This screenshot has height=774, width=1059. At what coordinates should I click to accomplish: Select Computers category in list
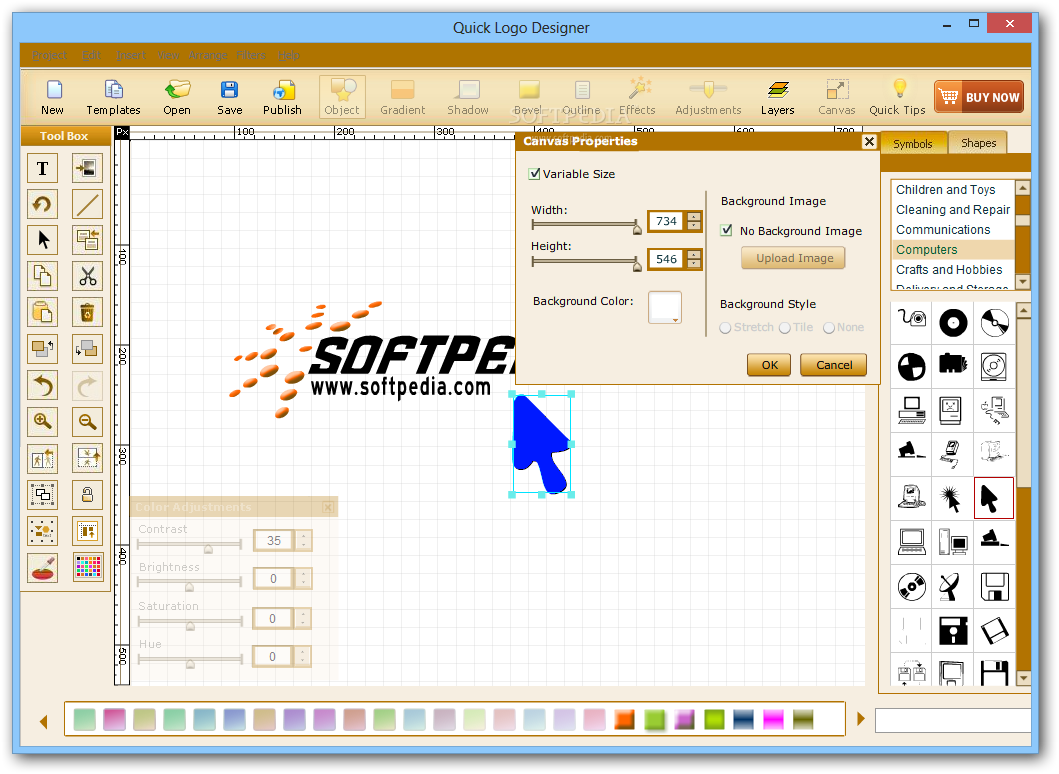point(952,249)
